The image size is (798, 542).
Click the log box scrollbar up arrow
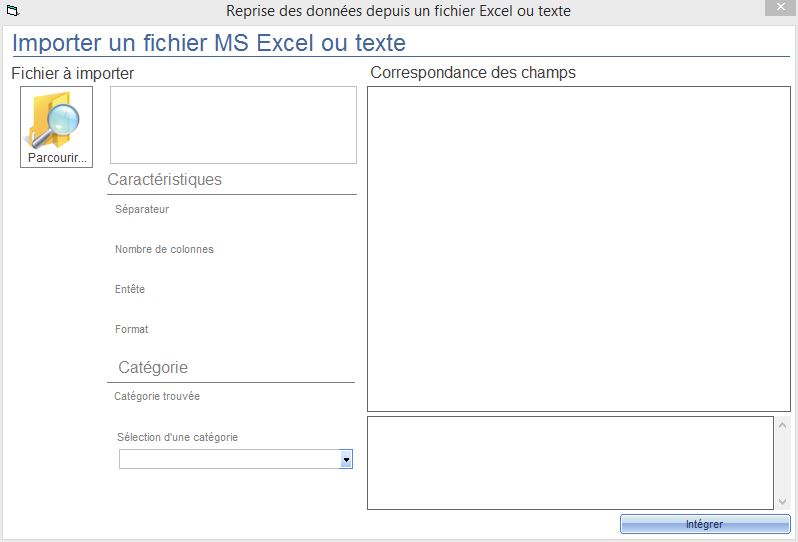pyautogui.click(x=782, y=425)
